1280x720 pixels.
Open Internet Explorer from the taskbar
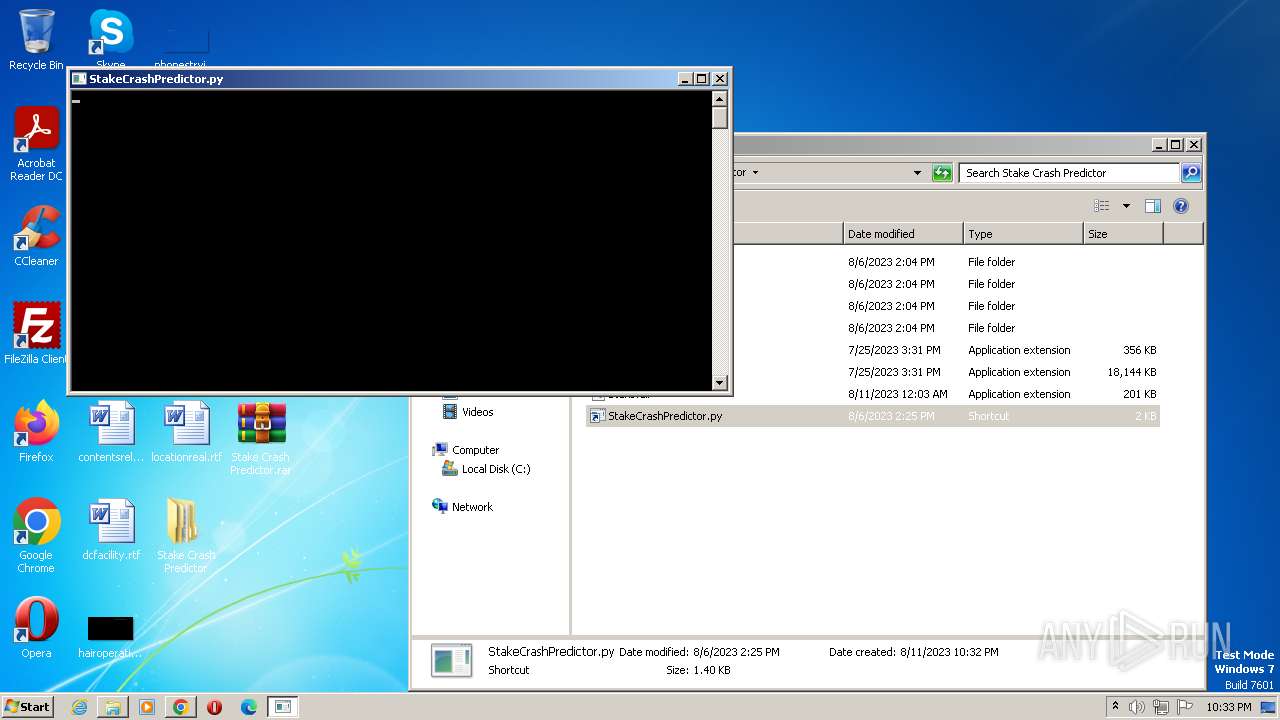click(x=79, y=707)
